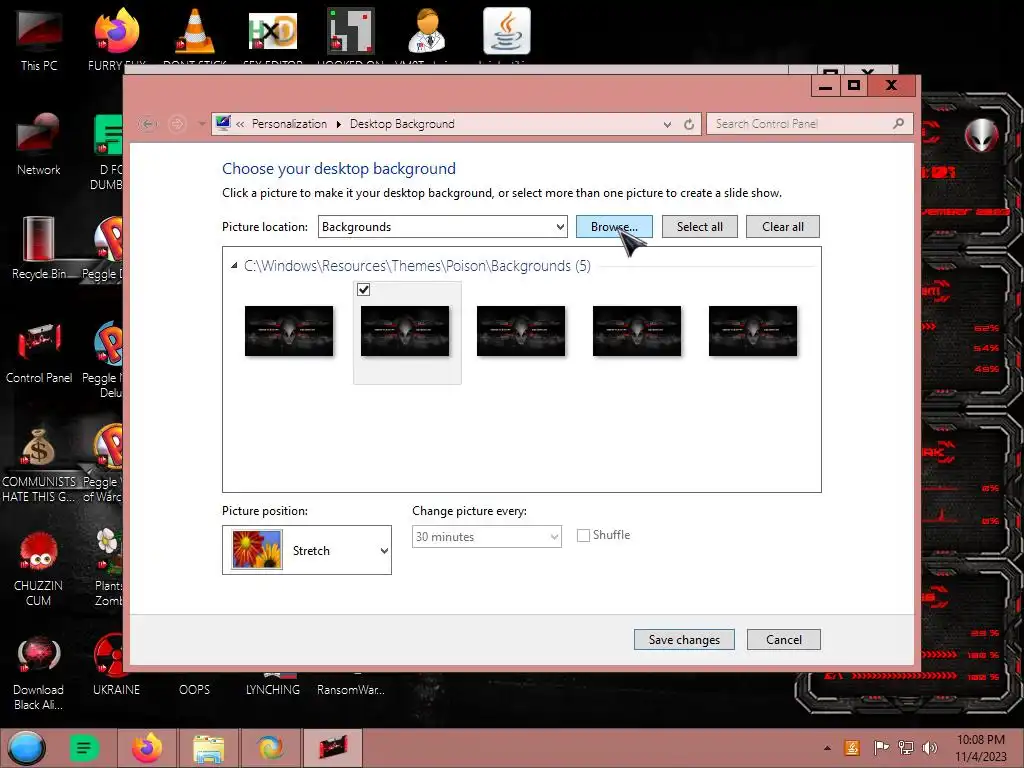Image resolution: width=1024 pixels, height=768 pixels.
Task: Click the flower preview in Picture position
Action: [x=257, y=550]
